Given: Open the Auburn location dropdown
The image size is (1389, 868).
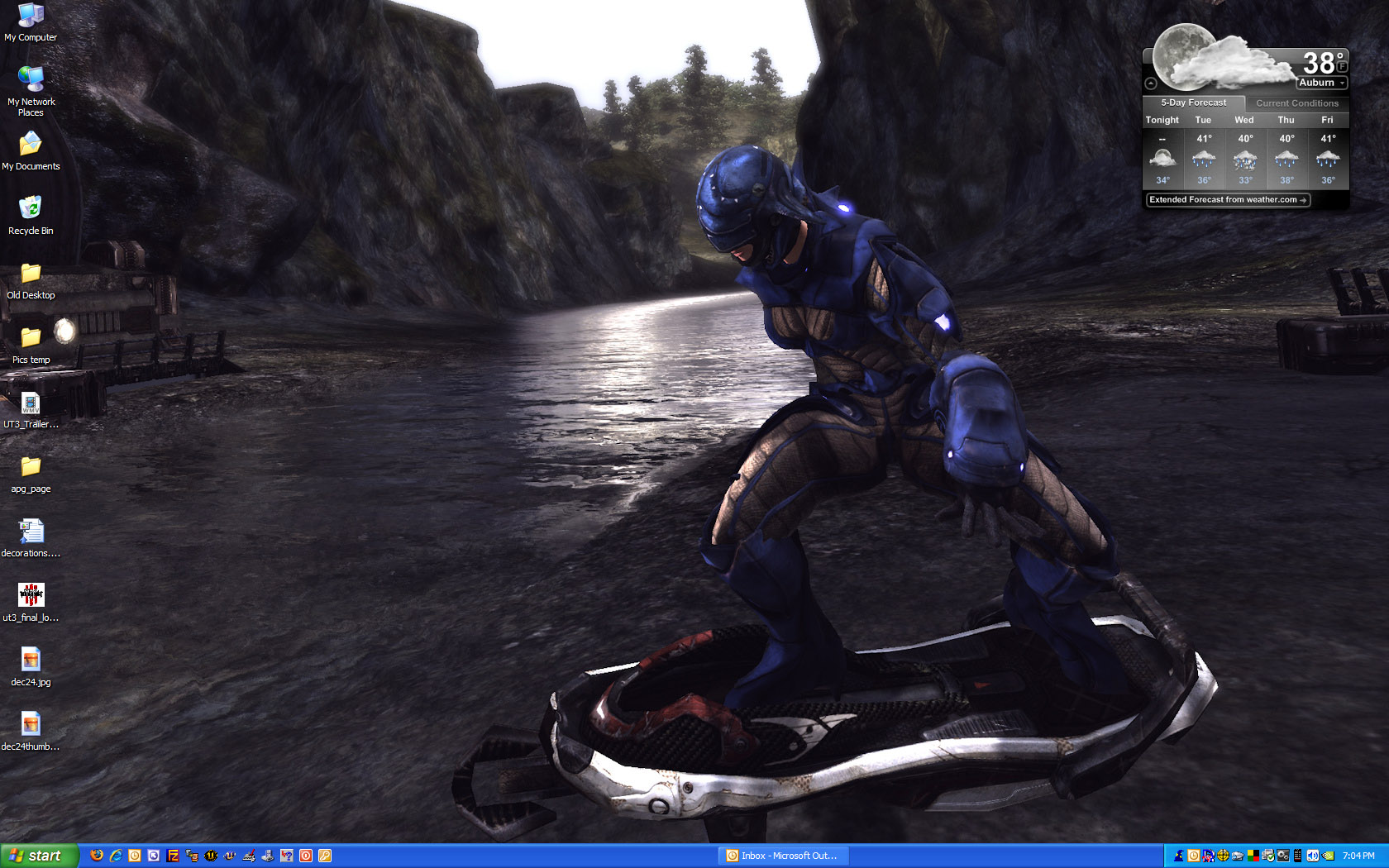Looking at the screenshot, I should [1322, 83].
